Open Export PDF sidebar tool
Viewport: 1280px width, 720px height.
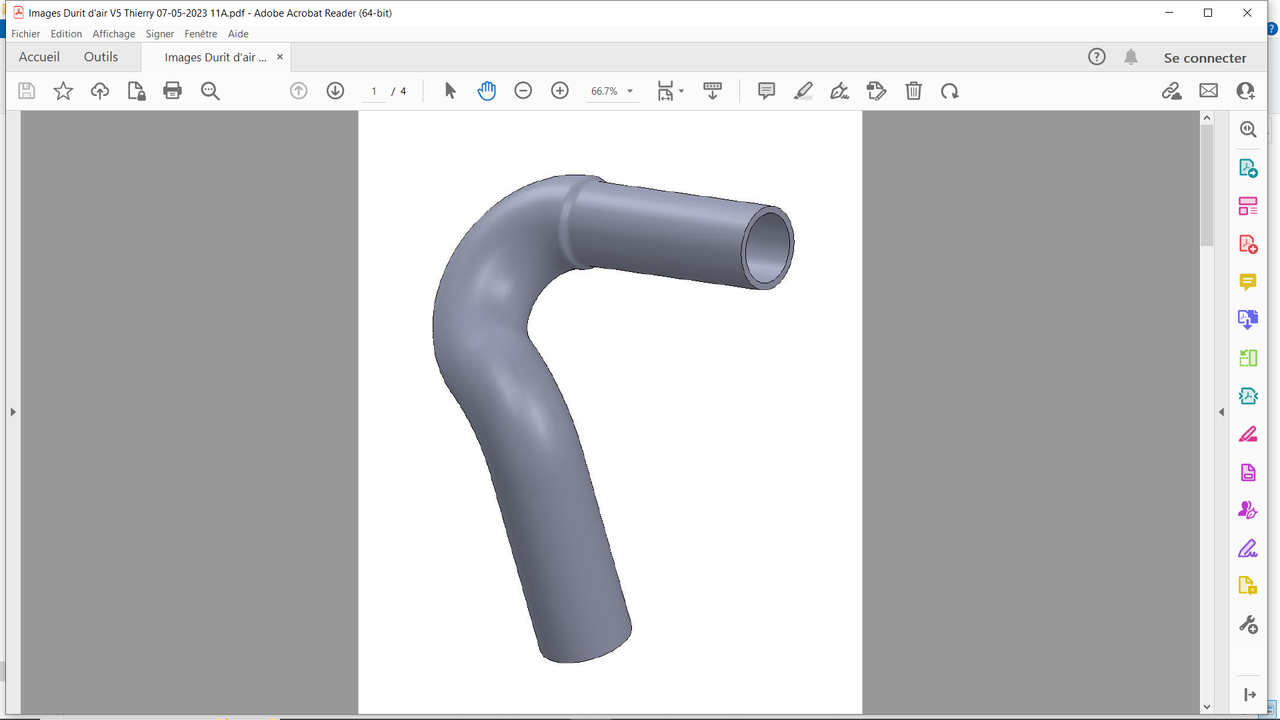tap(1248, 168)
